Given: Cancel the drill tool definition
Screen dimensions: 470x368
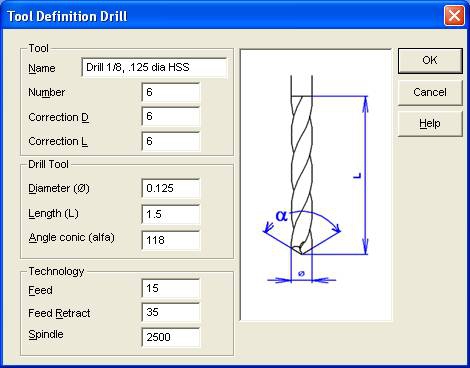Looking at the screenshot, I should (x=430, y=92).
